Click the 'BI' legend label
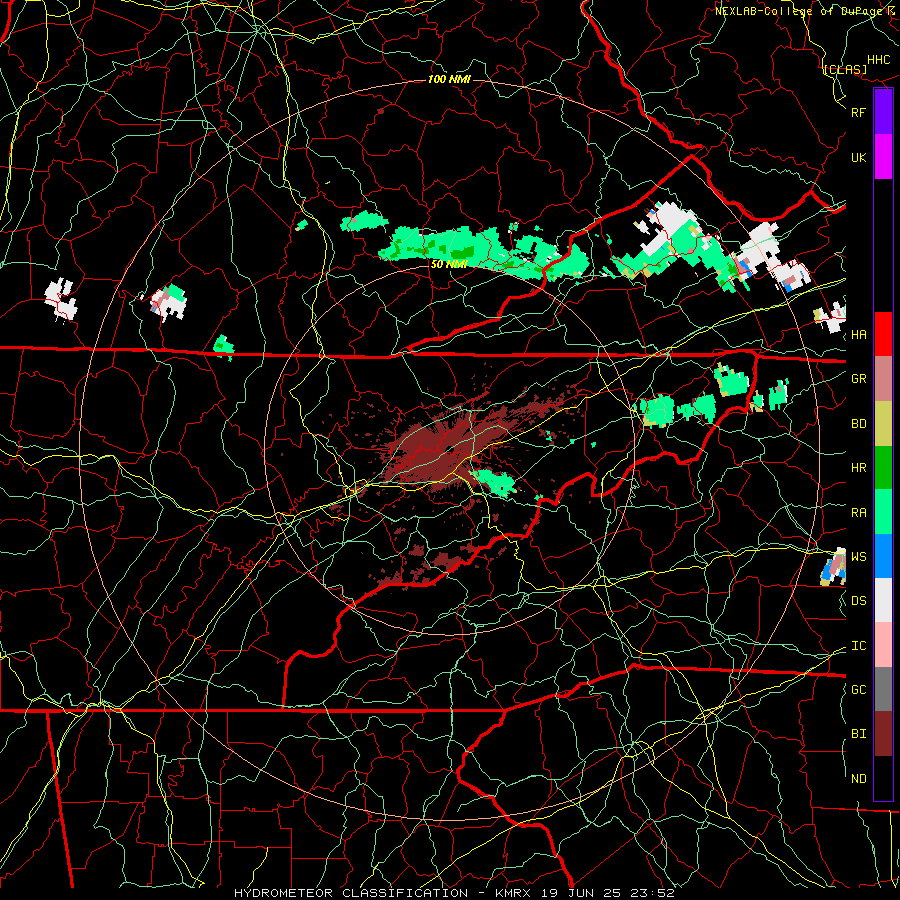Image resolution: width=900 pixels, height=900 pixels. pyautogui.click(x=858, y=734)
